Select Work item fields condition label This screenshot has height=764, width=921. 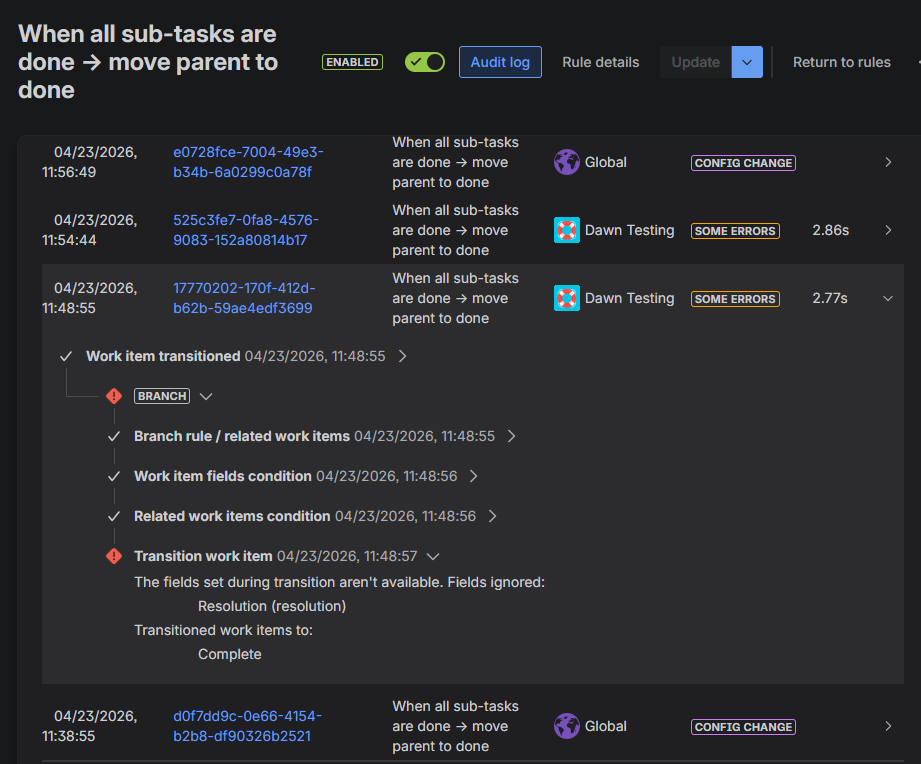(223, 476)
